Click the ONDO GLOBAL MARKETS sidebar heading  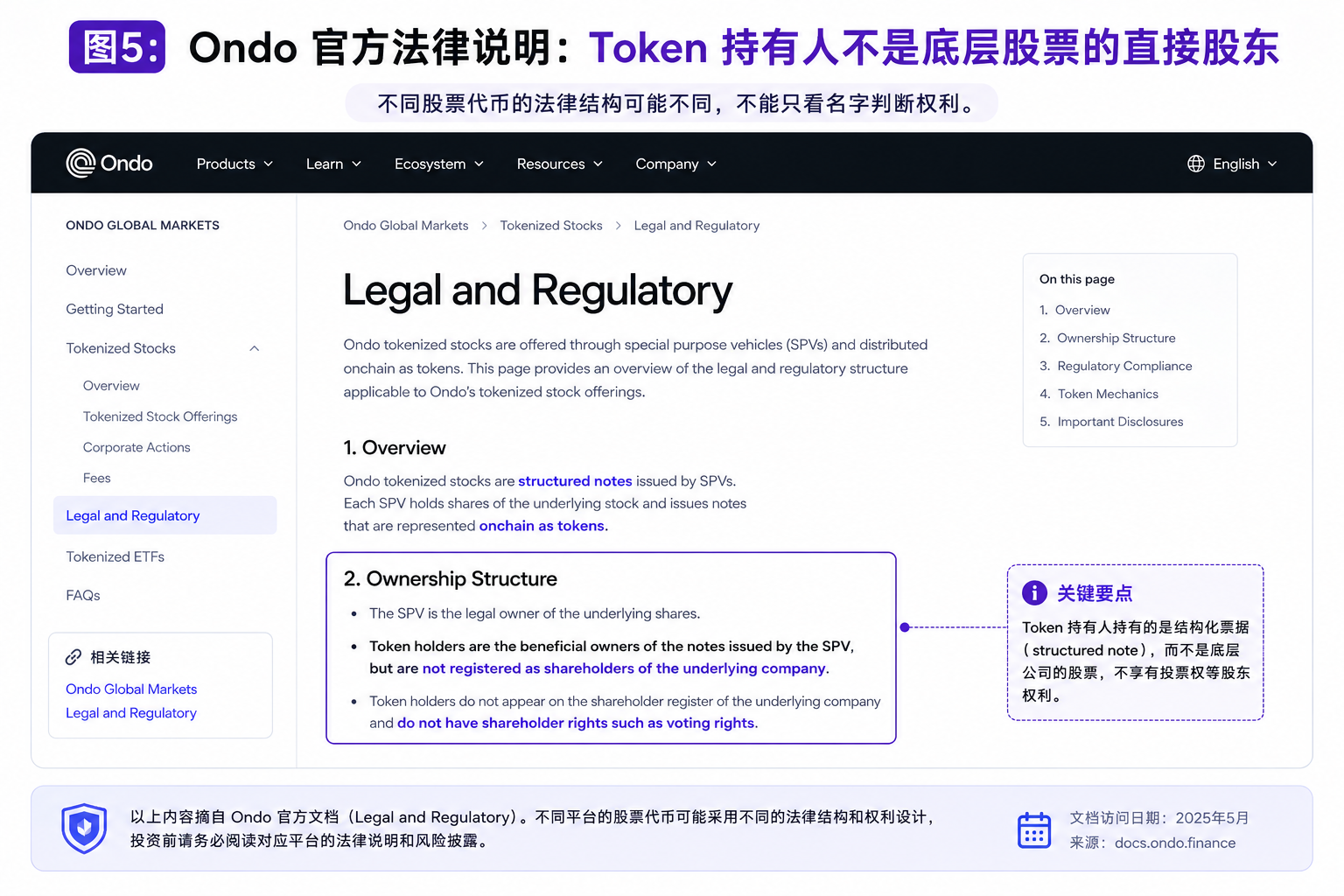pyautogui.click(x=143, y=226)
